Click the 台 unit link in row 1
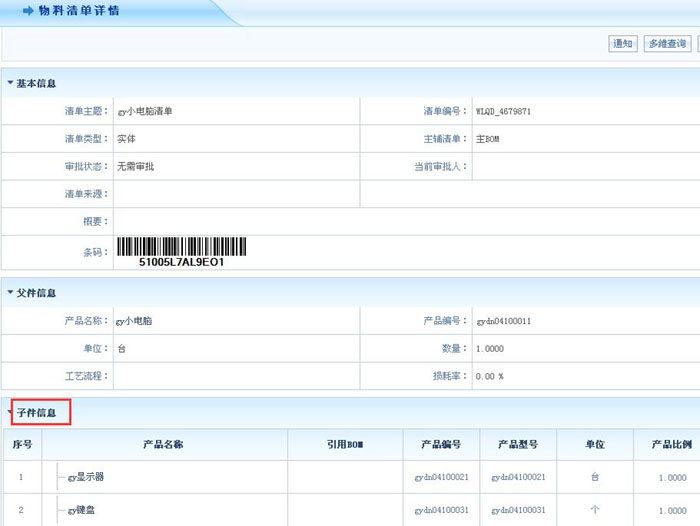Viewport: 700px width, 526px height. pyautogui.click(x=595, y=478)
